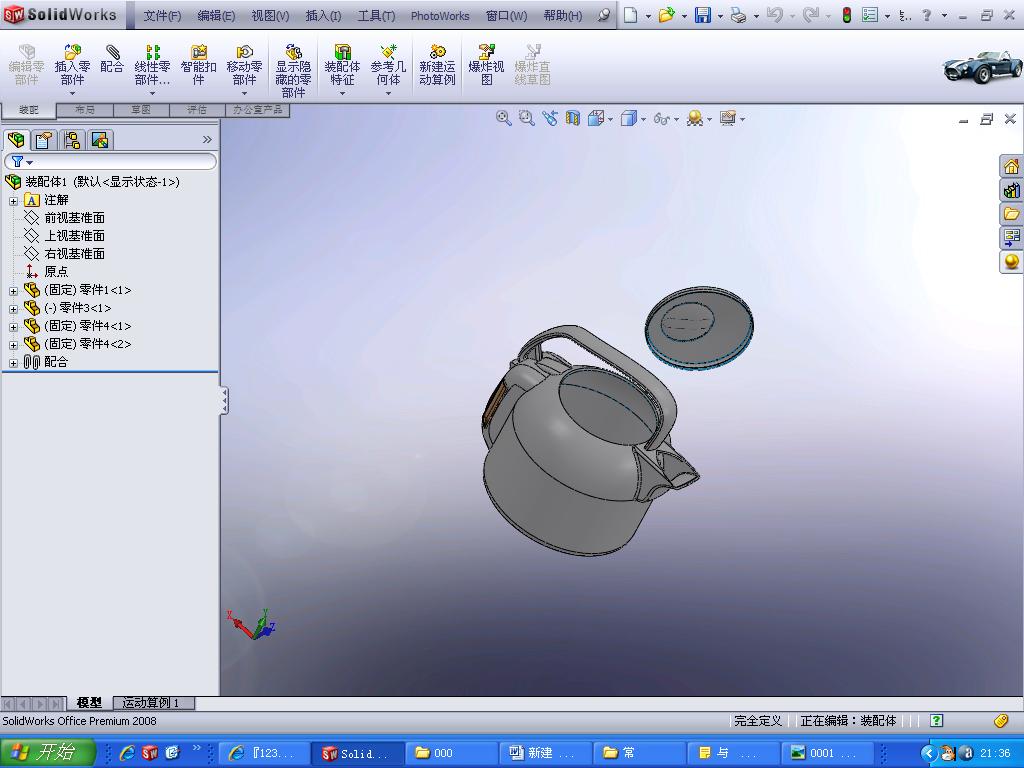This screenshot has width=1024, height=768.
Task: Click the Display Style cube icon
Action: coord(628,118)
